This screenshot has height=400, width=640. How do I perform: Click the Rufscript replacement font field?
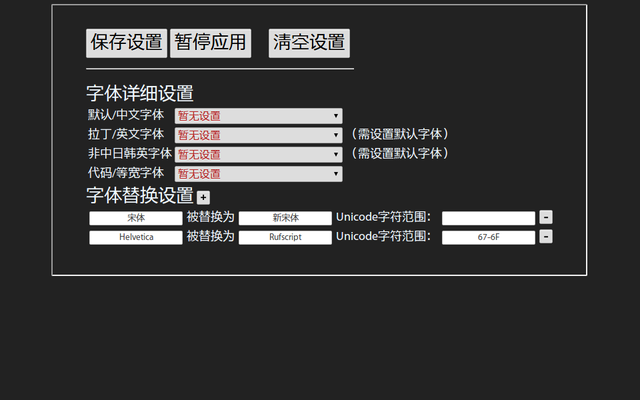click(285, 238)
